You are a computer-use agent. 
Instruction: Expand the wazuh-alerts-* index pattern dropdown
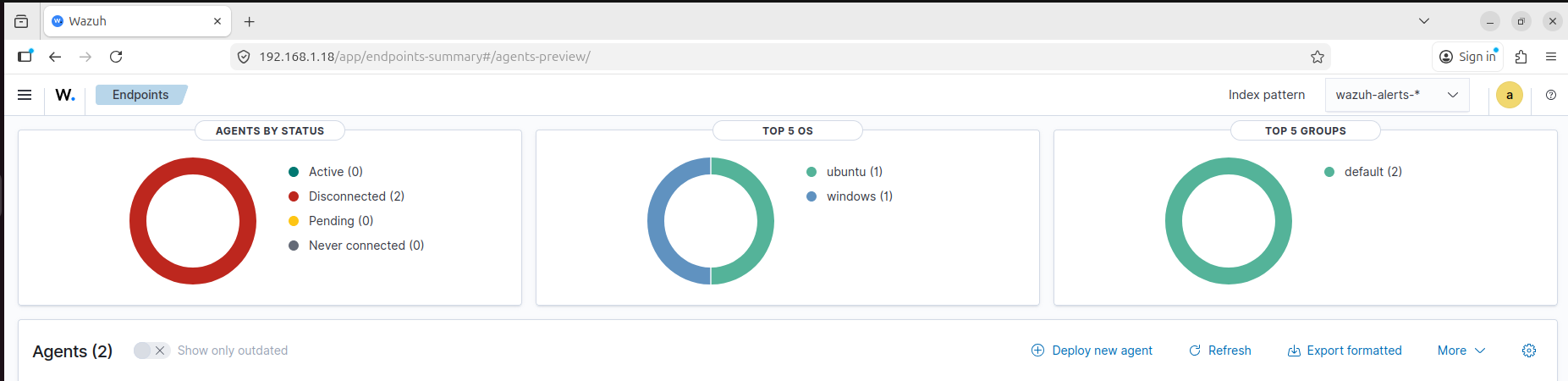coord(1396,95)
